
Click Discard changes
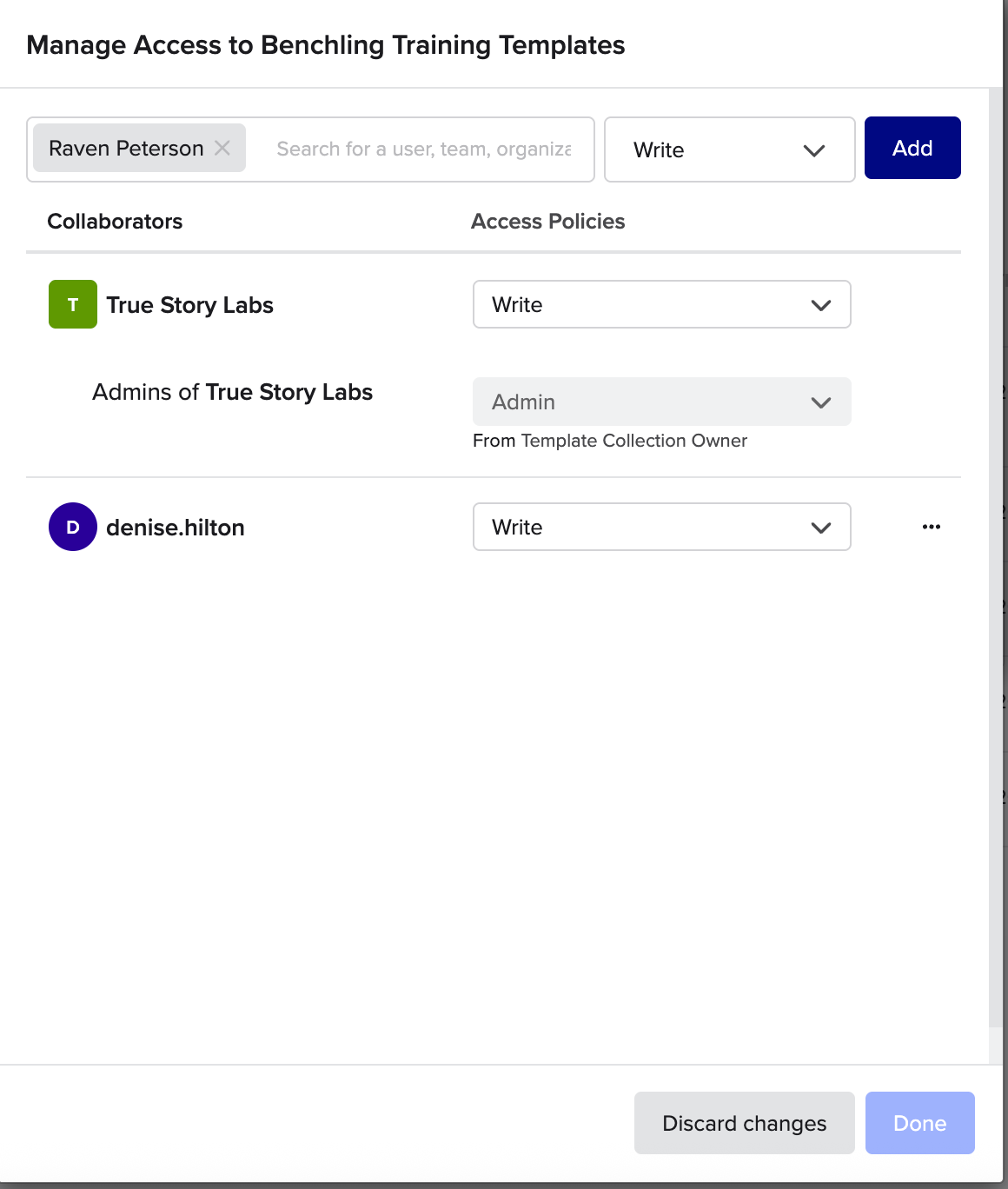(744, 1124)
